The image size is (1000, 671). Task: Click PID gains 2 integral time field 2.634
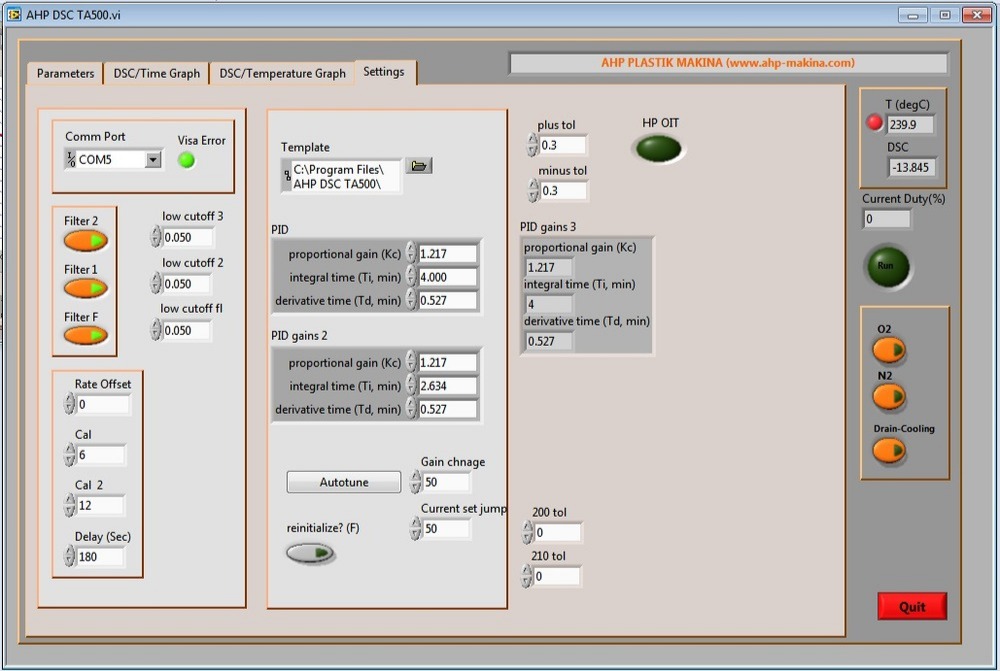pyautogui.click(x=448, y=386)
